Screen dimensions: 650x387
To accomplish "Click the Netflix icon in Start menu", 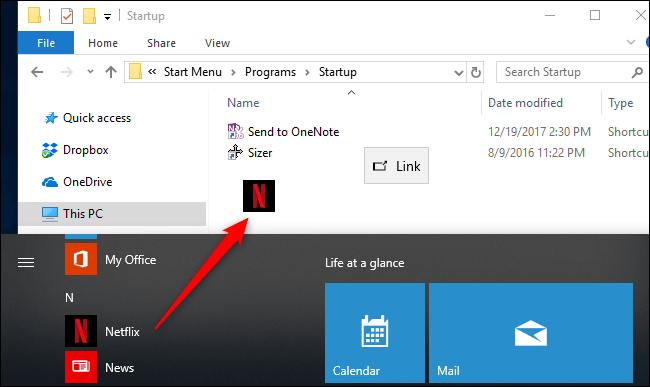I will click(81, 331).
